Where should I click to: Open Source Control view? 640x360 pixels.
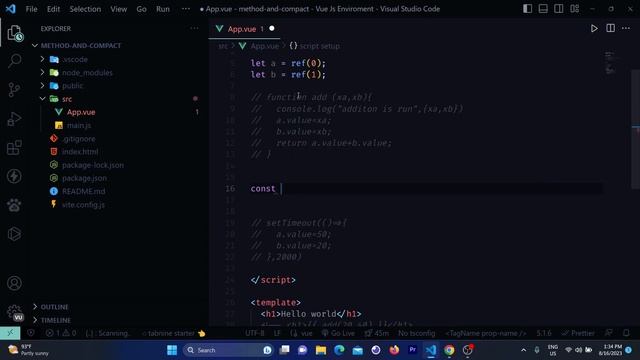point(15,90)
